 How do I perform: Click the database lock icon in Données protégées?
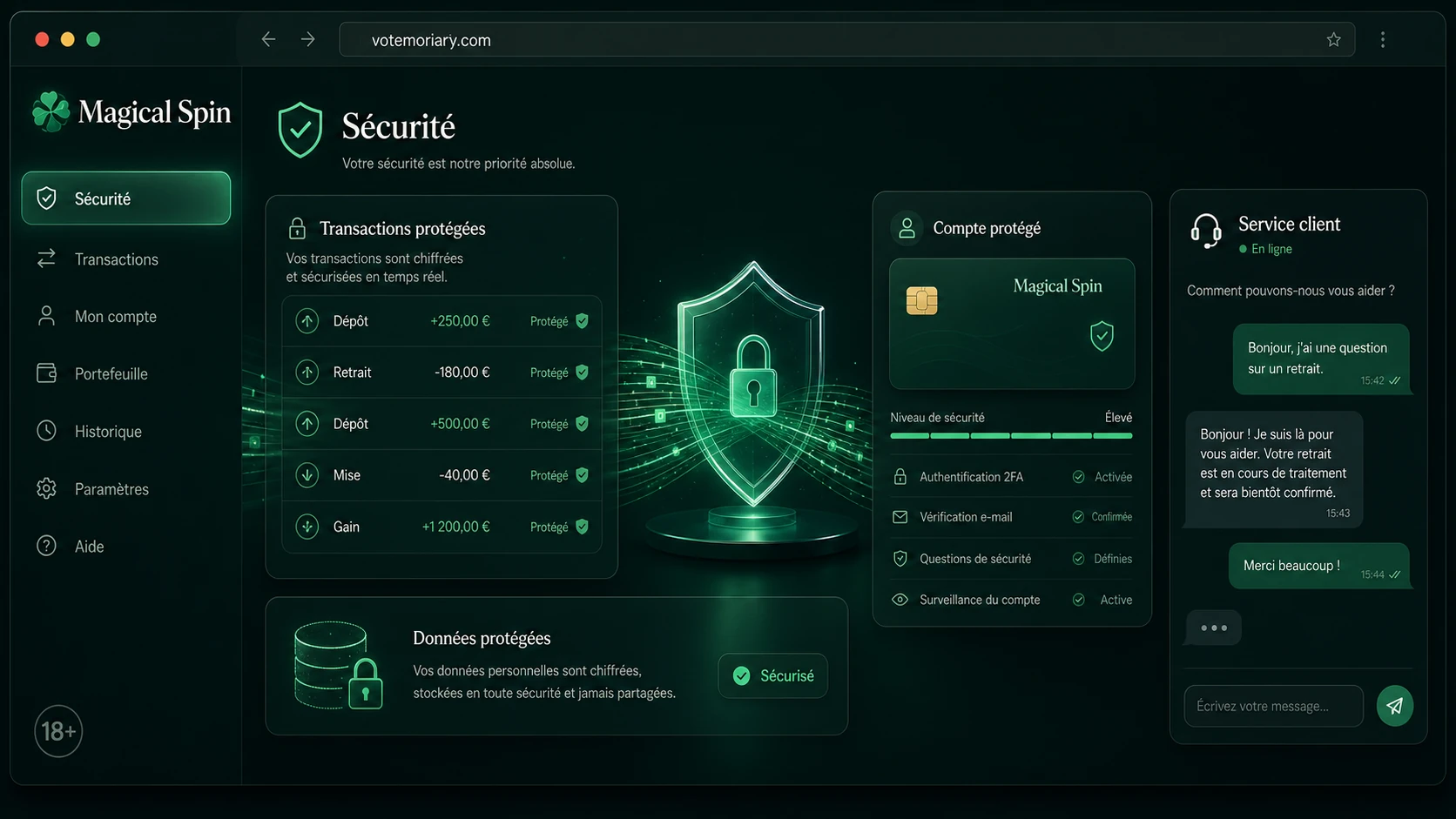(x=338, y=666)
